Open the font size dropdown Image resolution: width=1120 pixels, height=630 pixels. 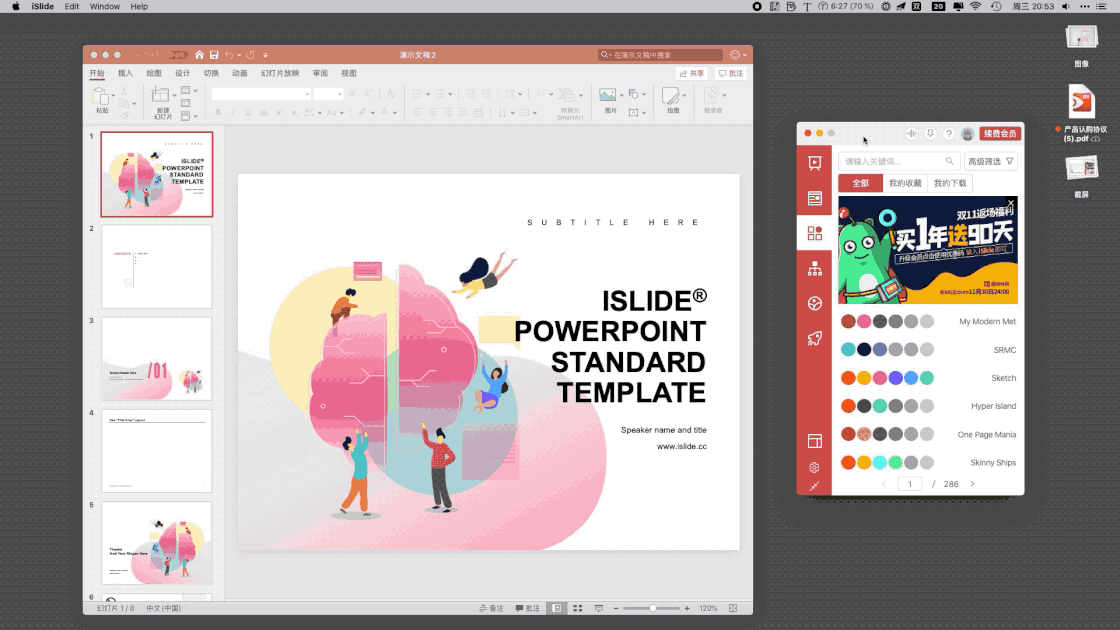coord(339,94)
